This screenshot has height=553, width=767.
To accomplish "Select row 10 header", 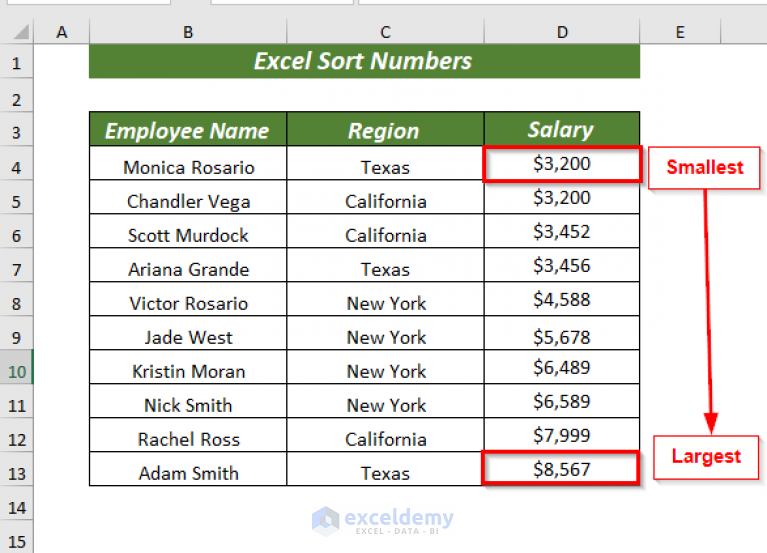I will point(16,371).
